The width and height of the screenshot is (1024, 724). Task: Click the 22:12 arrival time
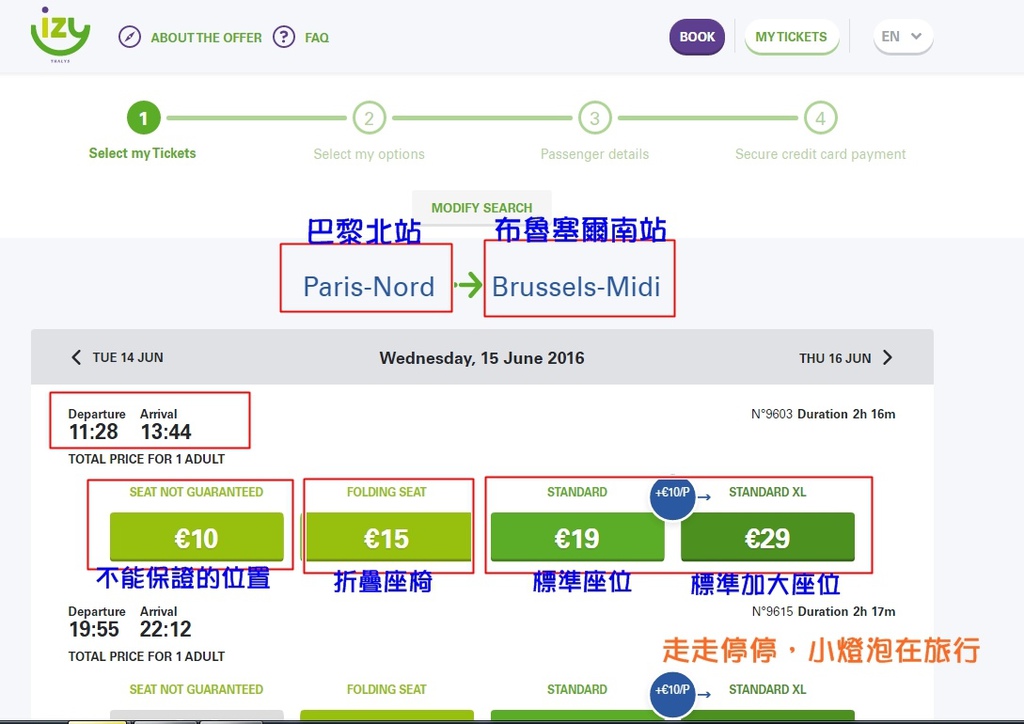pos(166,629)
